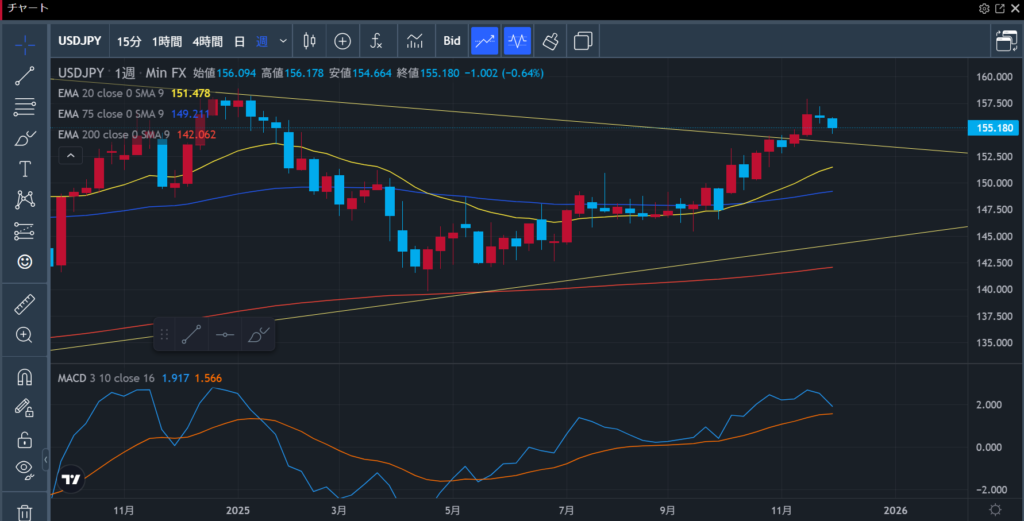Collapse the indicator legend chevron
1024x521 pixels.
[70, 155]
